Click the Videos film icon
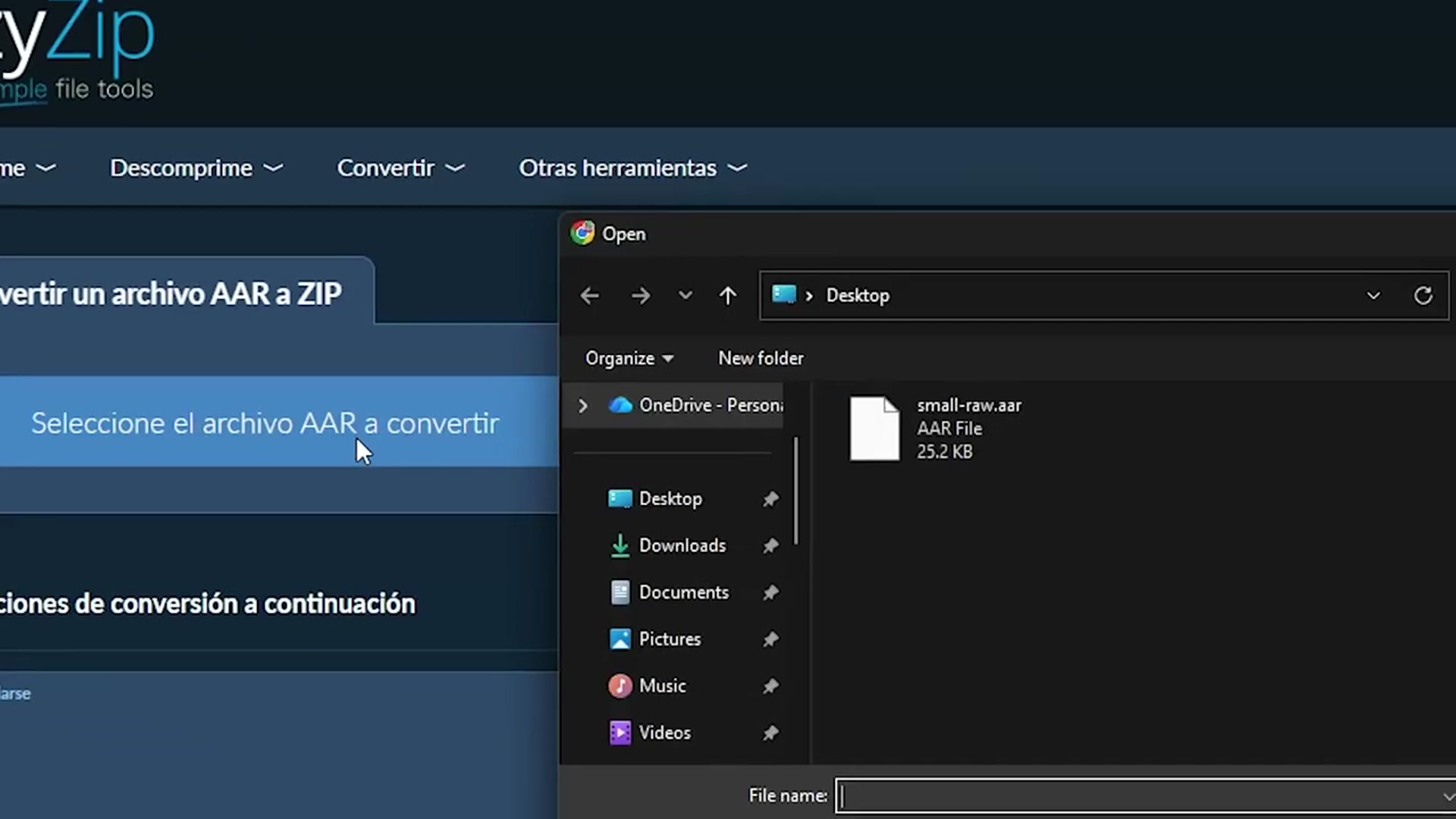 620,733
